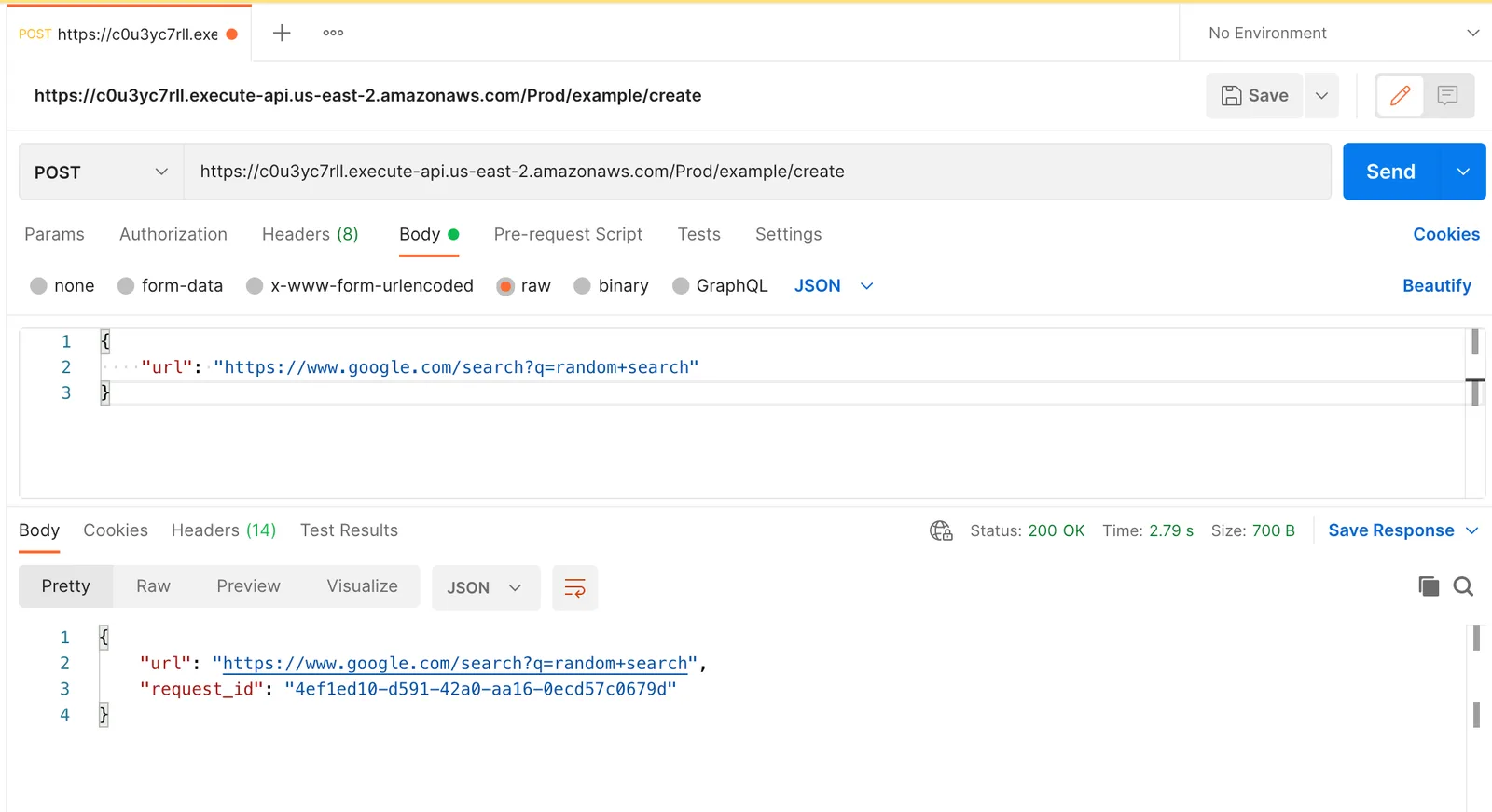Open the Settings tab
1492x812 pixels.
789,234
